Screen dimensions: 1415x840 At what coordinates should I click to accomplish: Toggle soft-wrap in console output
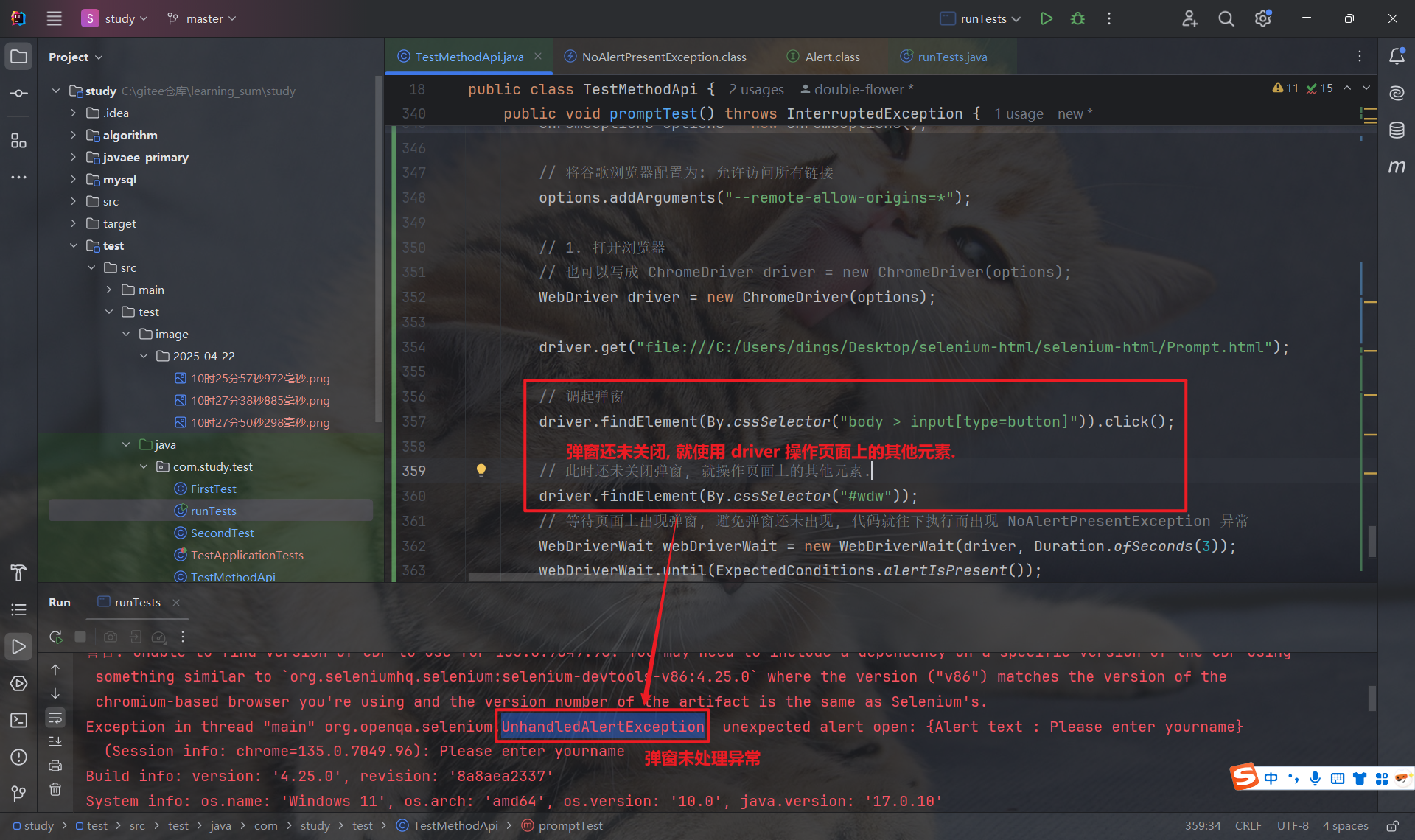[x=55, y=718]
